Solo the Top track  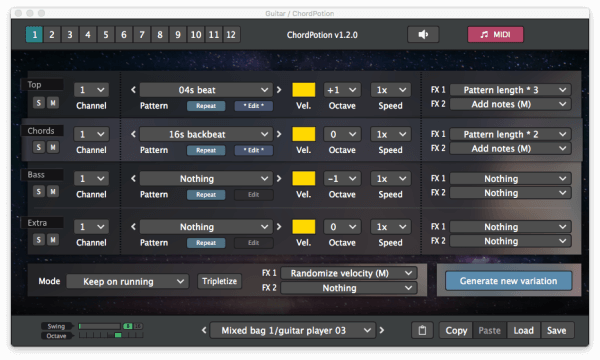pos(39,103)
